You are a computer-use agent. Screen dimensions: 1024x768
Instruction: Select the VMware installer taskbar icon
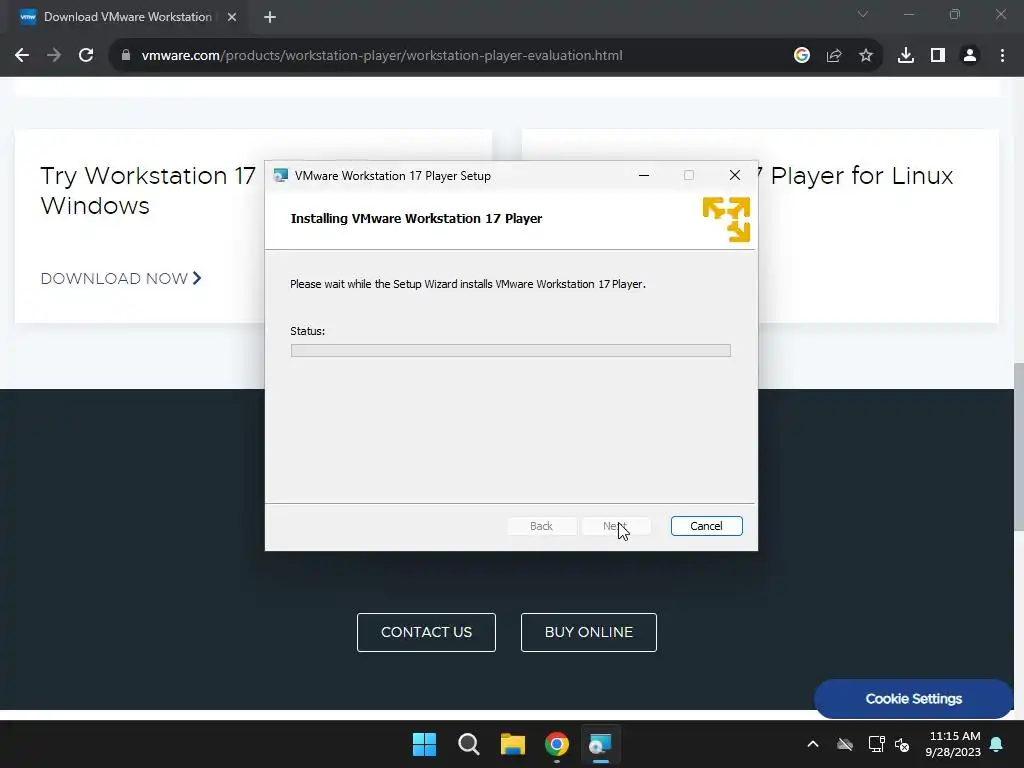600,744
